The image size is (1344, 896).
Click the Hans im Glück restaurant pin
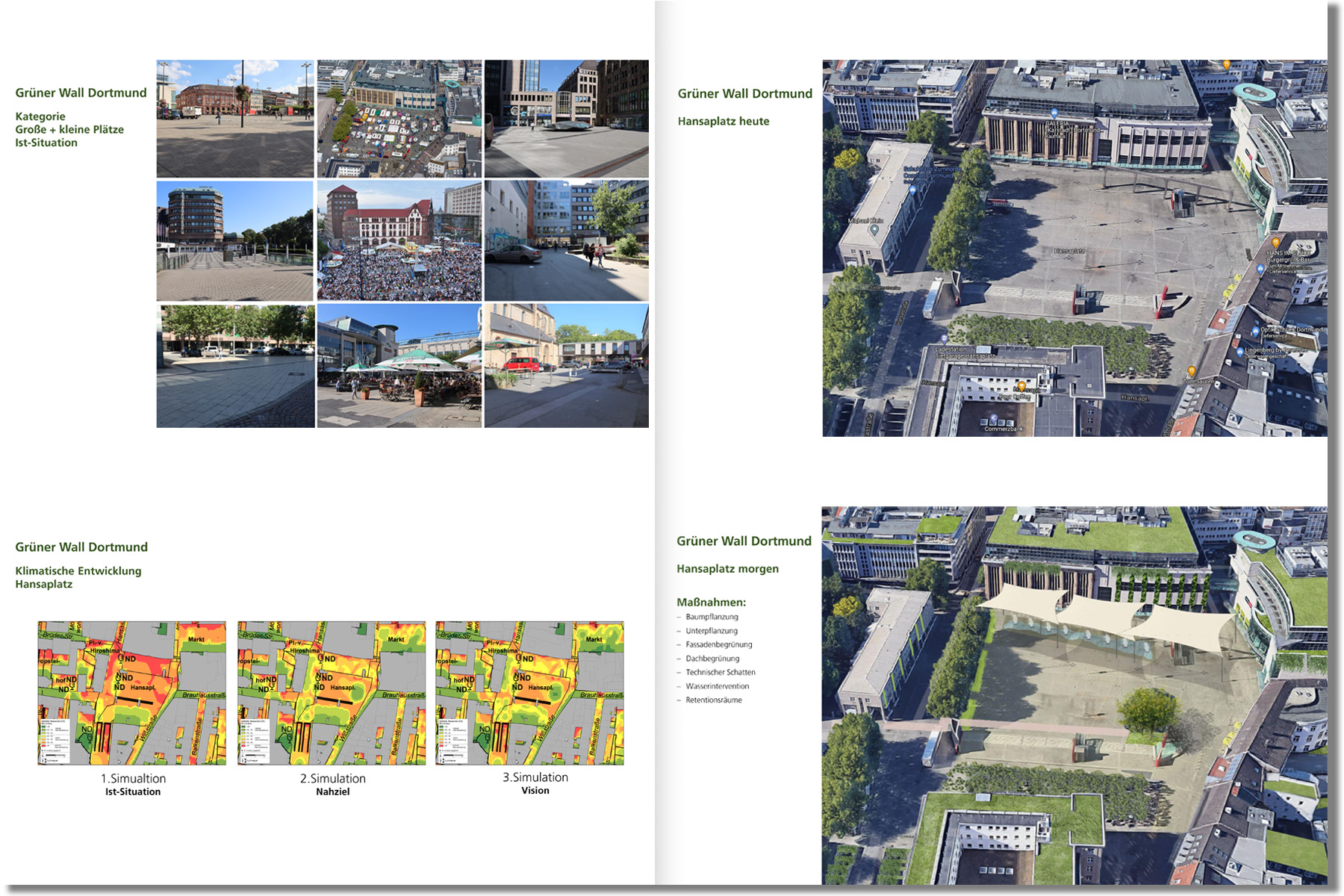pyautogui.click(x=1275, y=243)
